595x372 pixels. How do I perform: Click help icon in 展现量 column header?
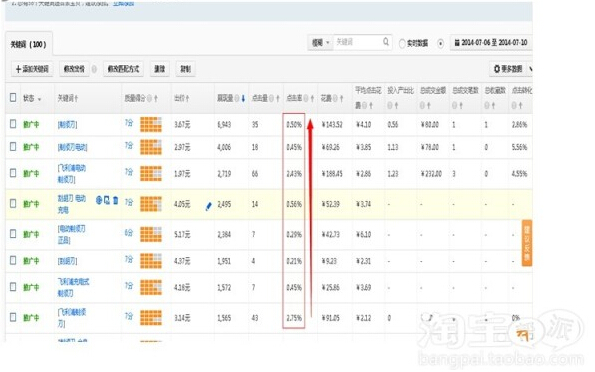click(237, 98)
